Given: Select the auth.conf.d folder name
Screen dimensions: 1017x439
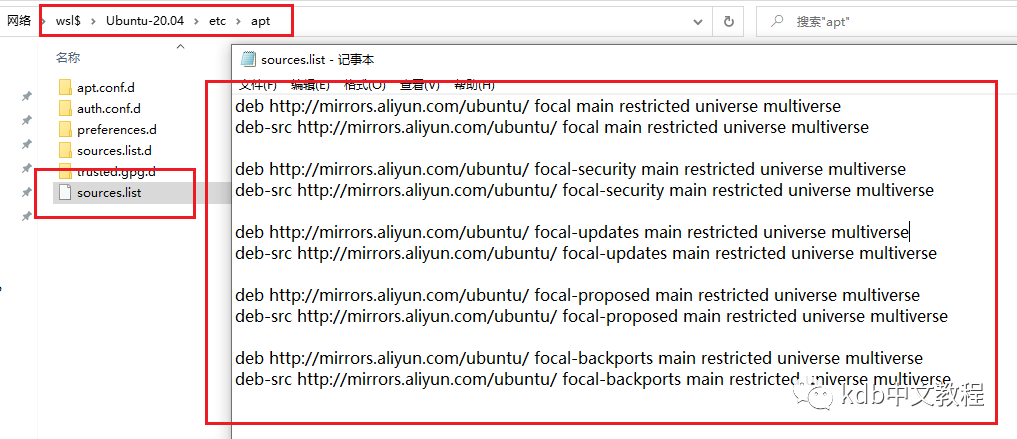Looking at the screenshot, I should (x=109, y=109).
